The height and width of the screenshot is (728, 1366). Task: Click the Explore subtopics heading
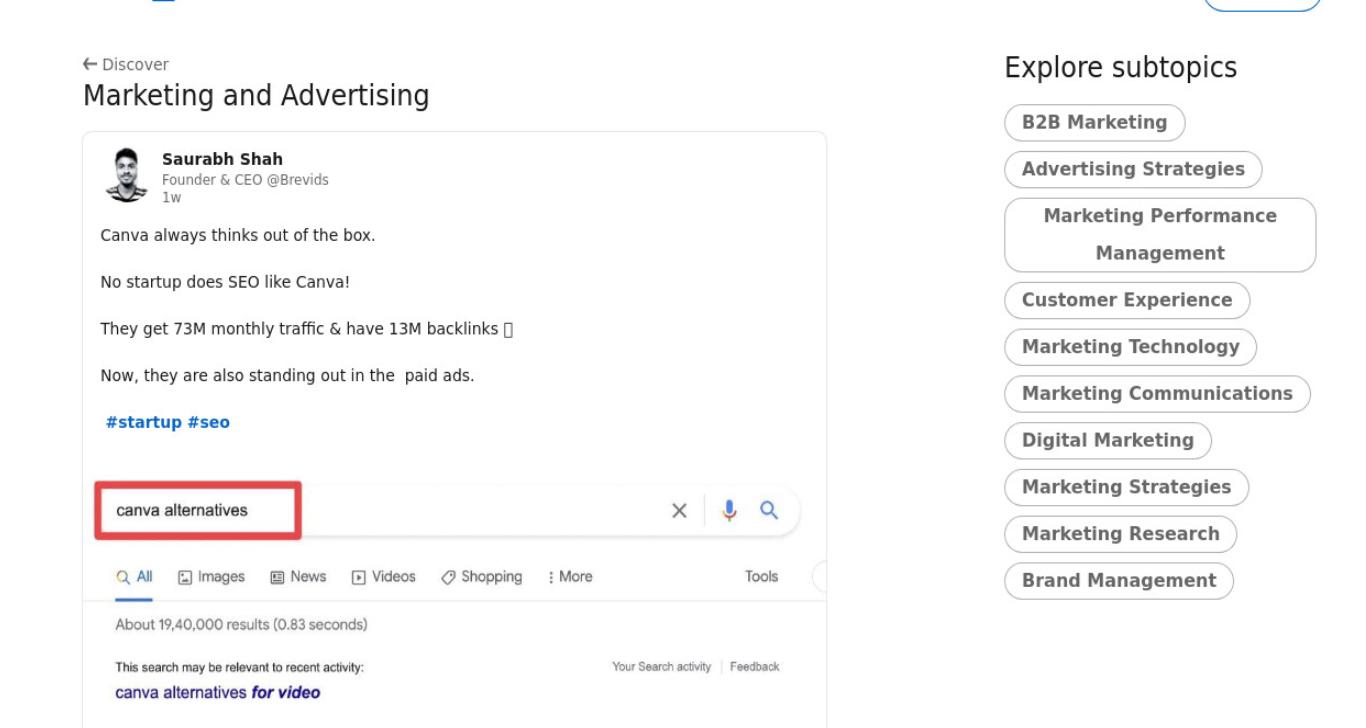[x=1121, y=68]
